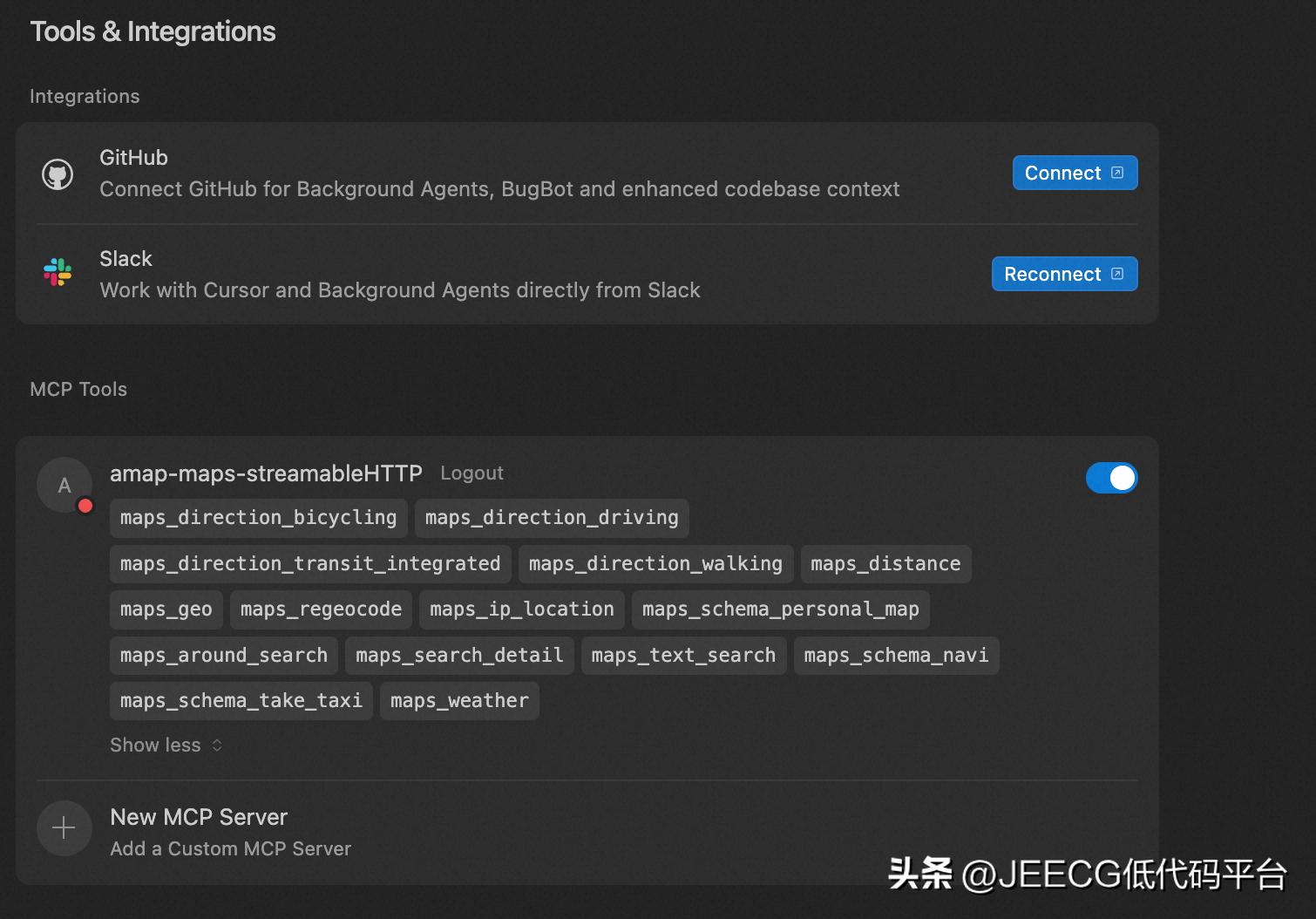Click the GitHub logo icon
1316x919 pixels.
click(58, 173)
